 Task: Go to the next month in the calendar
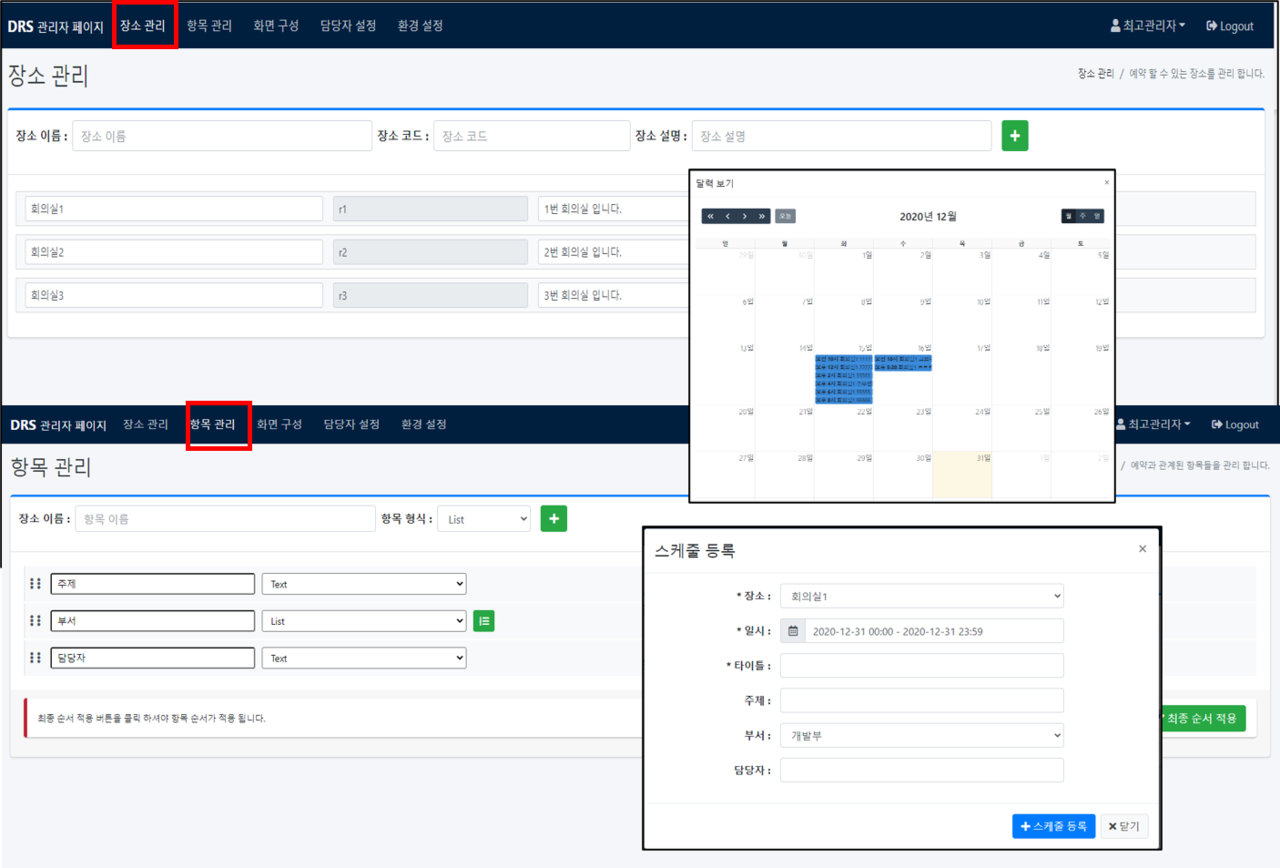(745, 216)
